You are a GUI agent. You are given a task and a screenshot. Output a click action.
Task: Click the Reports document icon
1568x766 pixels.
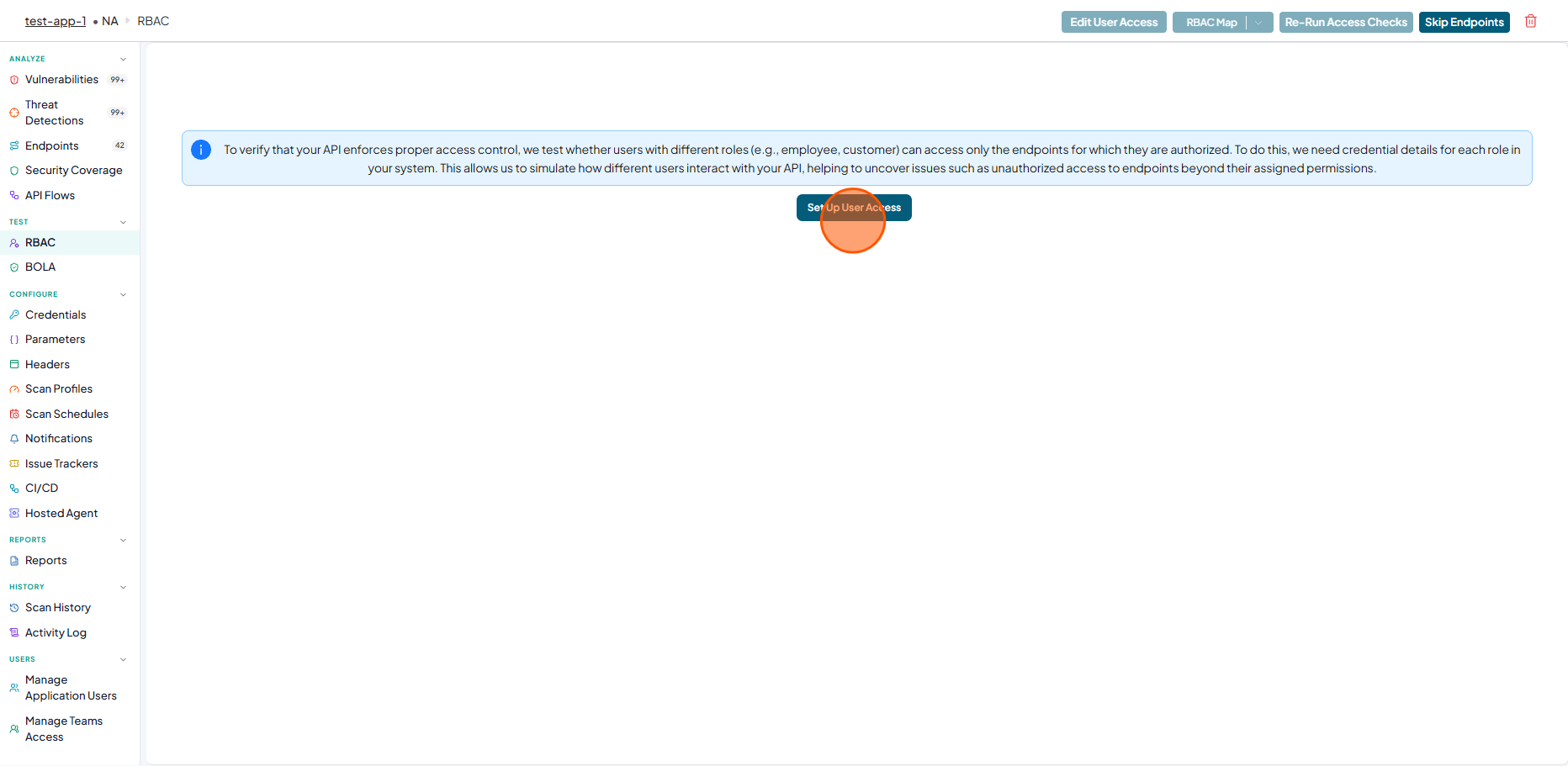[14, 561]
